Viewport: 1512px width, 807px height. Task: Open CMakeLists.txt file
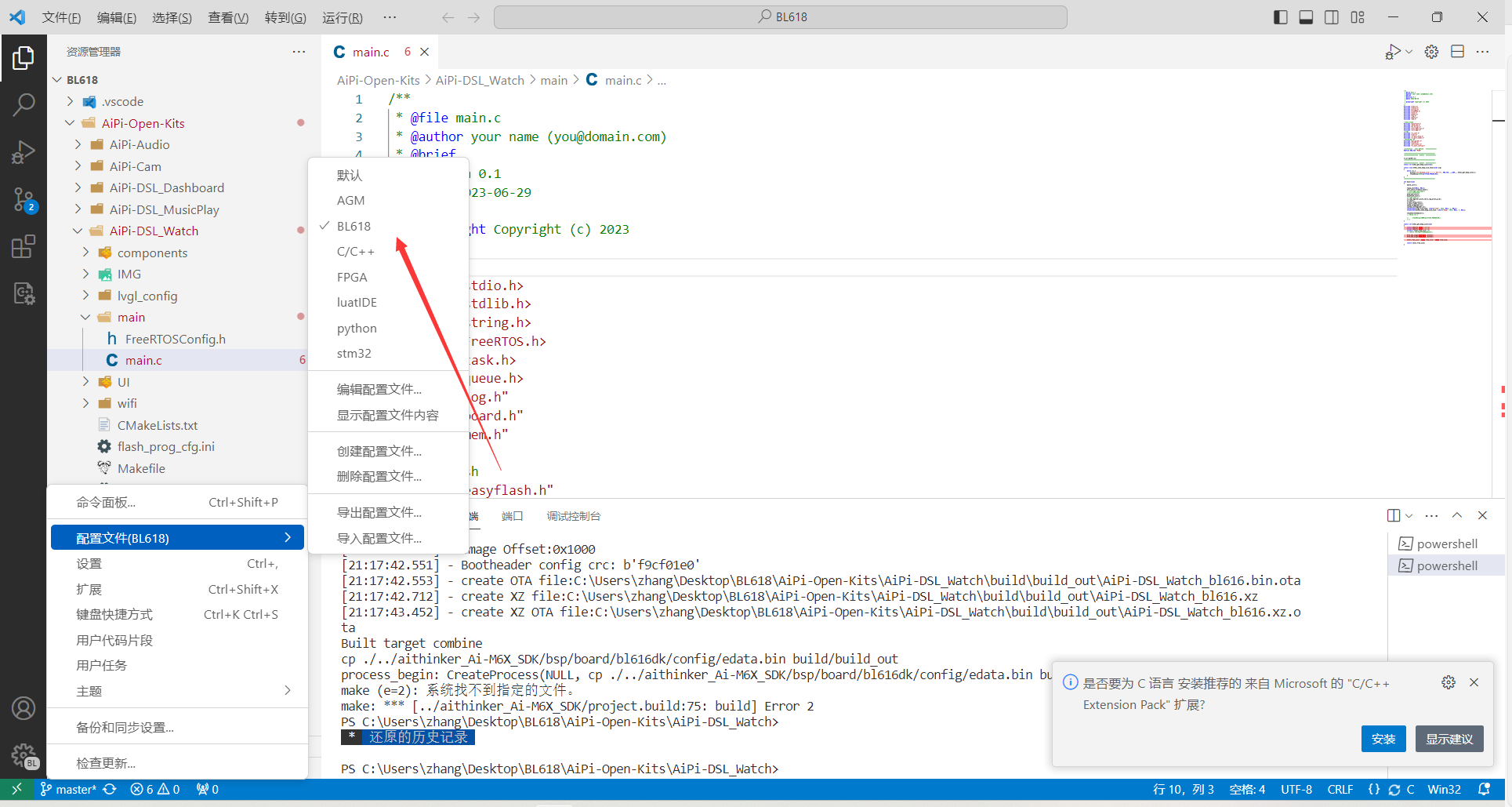pos(158,425)
